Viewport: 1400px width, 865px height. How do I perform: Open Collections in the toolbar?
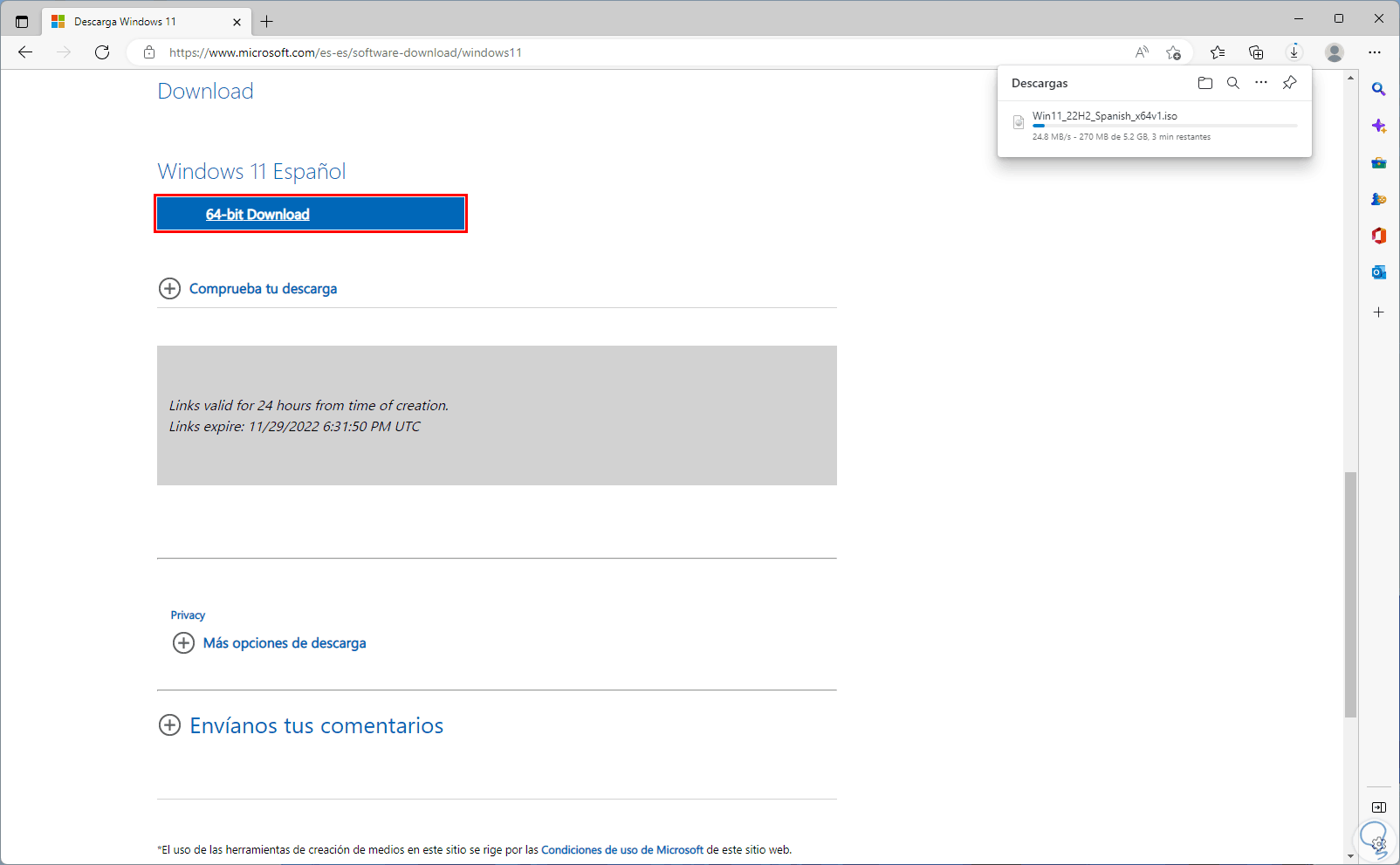[1256, 52]
